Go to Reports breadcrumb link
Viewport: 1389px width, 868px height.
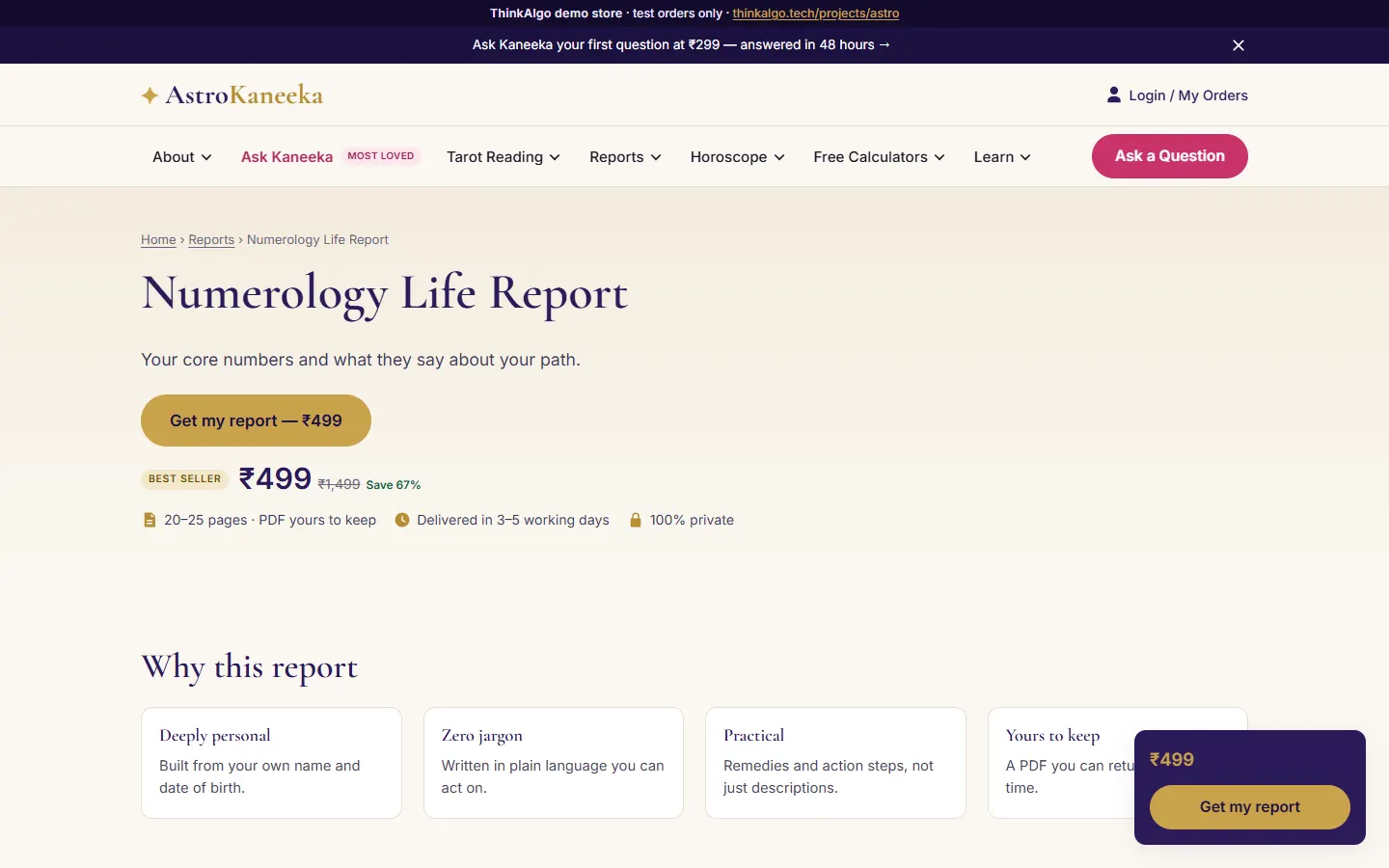[211, 240]
